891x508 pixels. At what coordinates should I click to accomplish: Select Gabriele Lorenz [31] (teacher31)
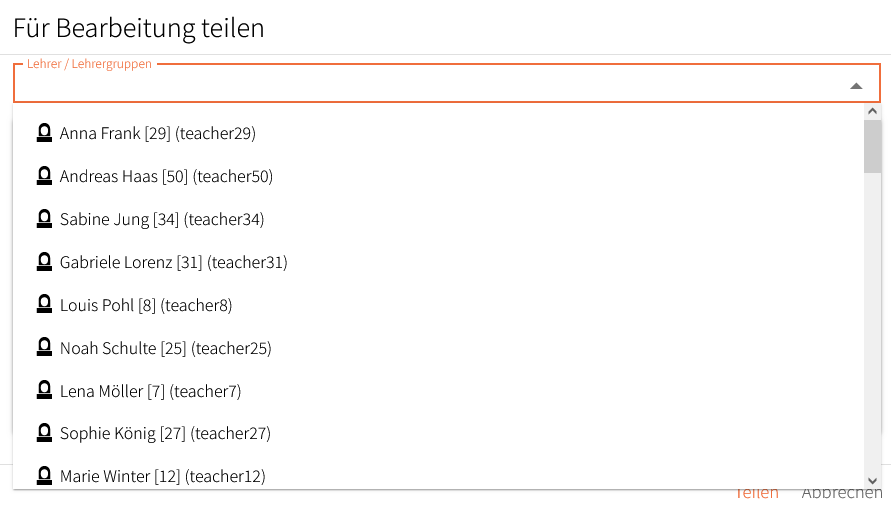pos(438,262)
